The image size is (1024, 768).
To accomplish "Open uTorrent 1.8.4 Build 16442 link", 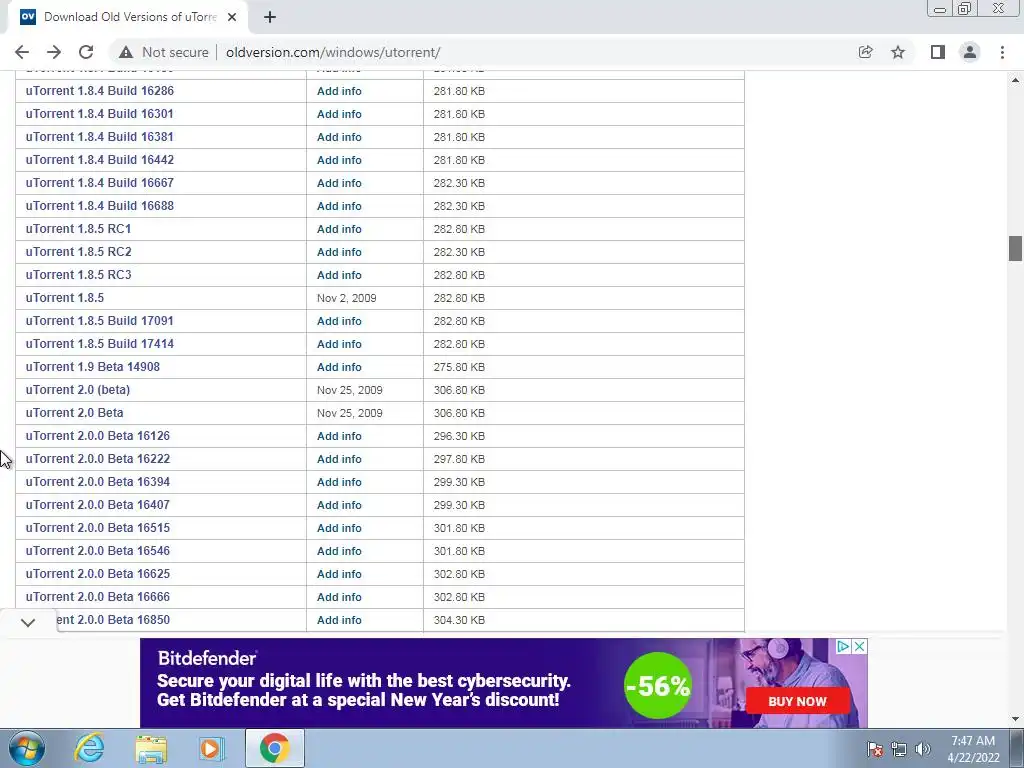I will [100, 159].
